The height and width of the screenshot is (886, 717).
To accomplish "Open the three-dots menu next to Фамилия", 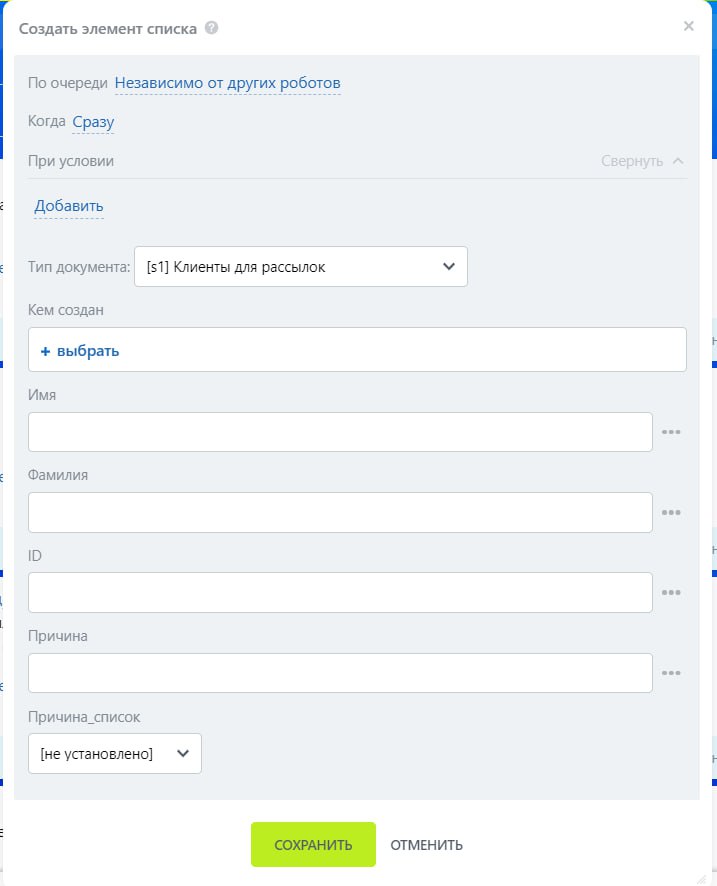I will click(671, 512).
